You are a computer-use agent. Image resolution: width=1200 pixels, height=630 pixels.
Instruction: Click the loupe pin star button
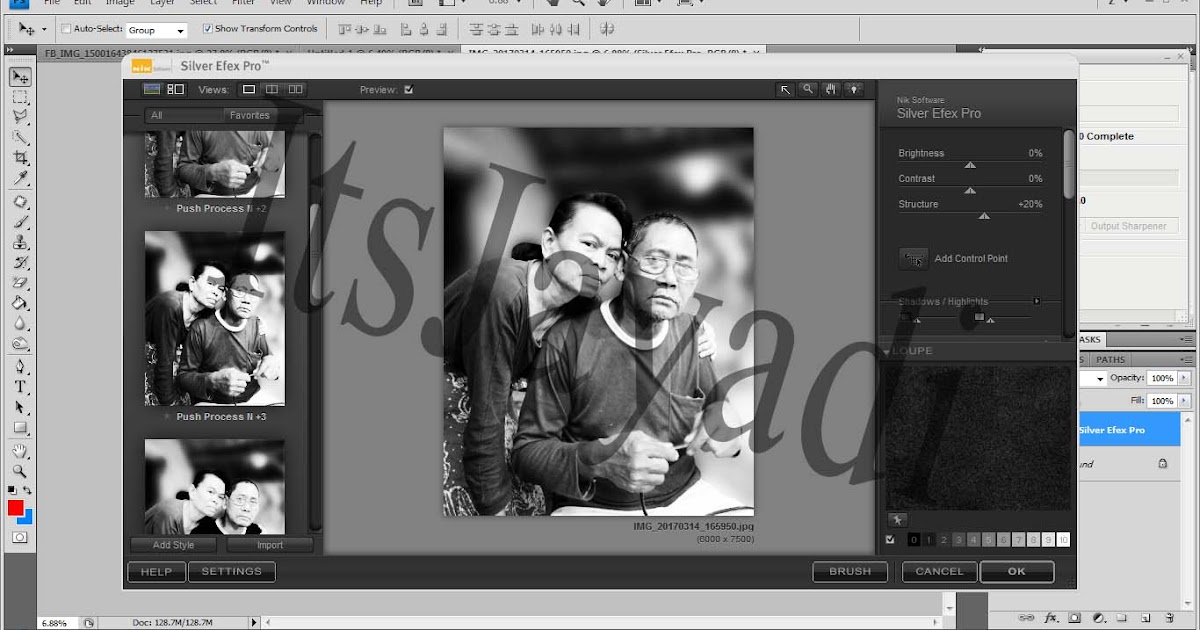point(897,520)
